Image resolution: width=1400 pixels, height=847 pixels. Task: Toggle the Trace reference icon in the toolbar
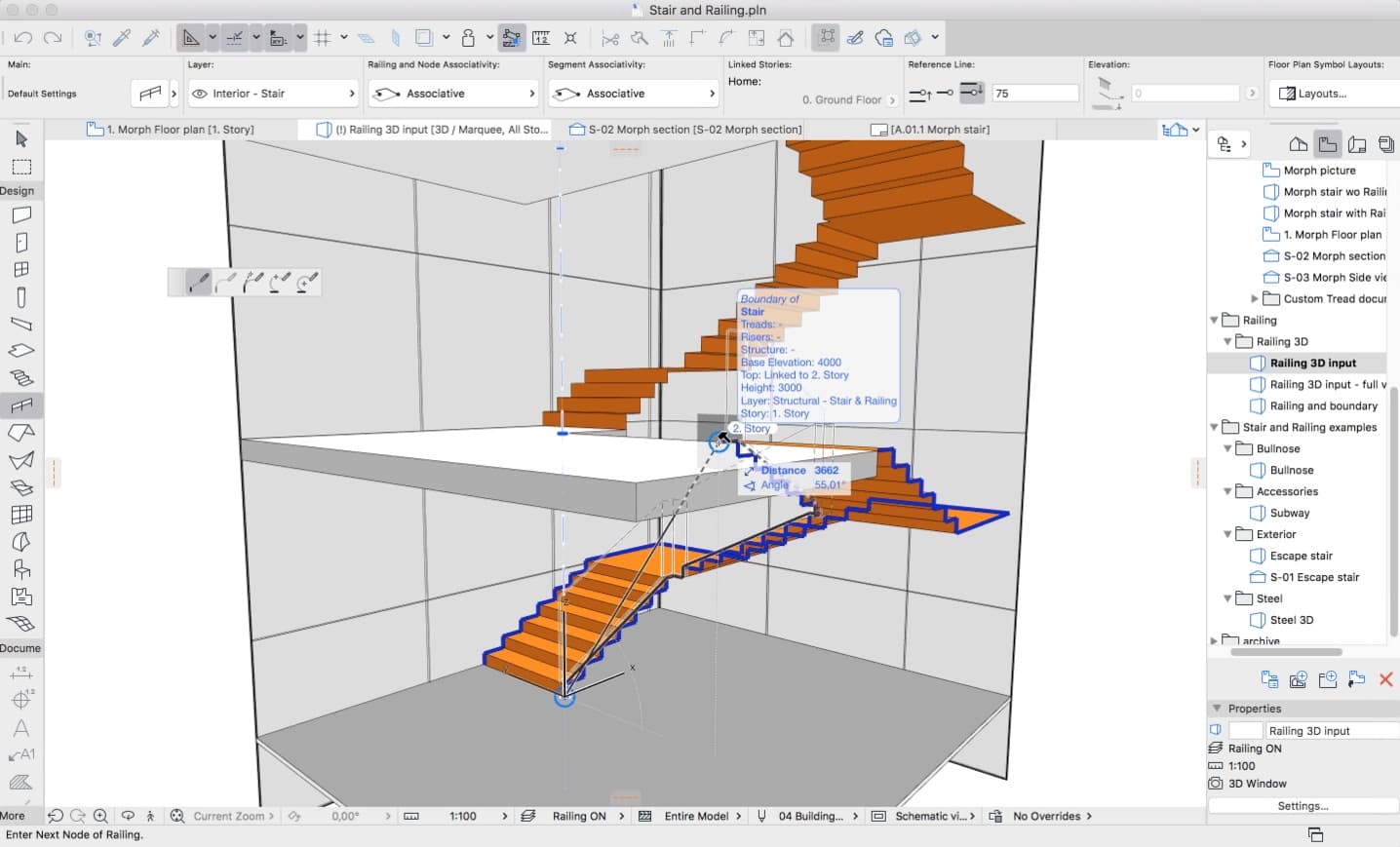[x=424, y=38]
